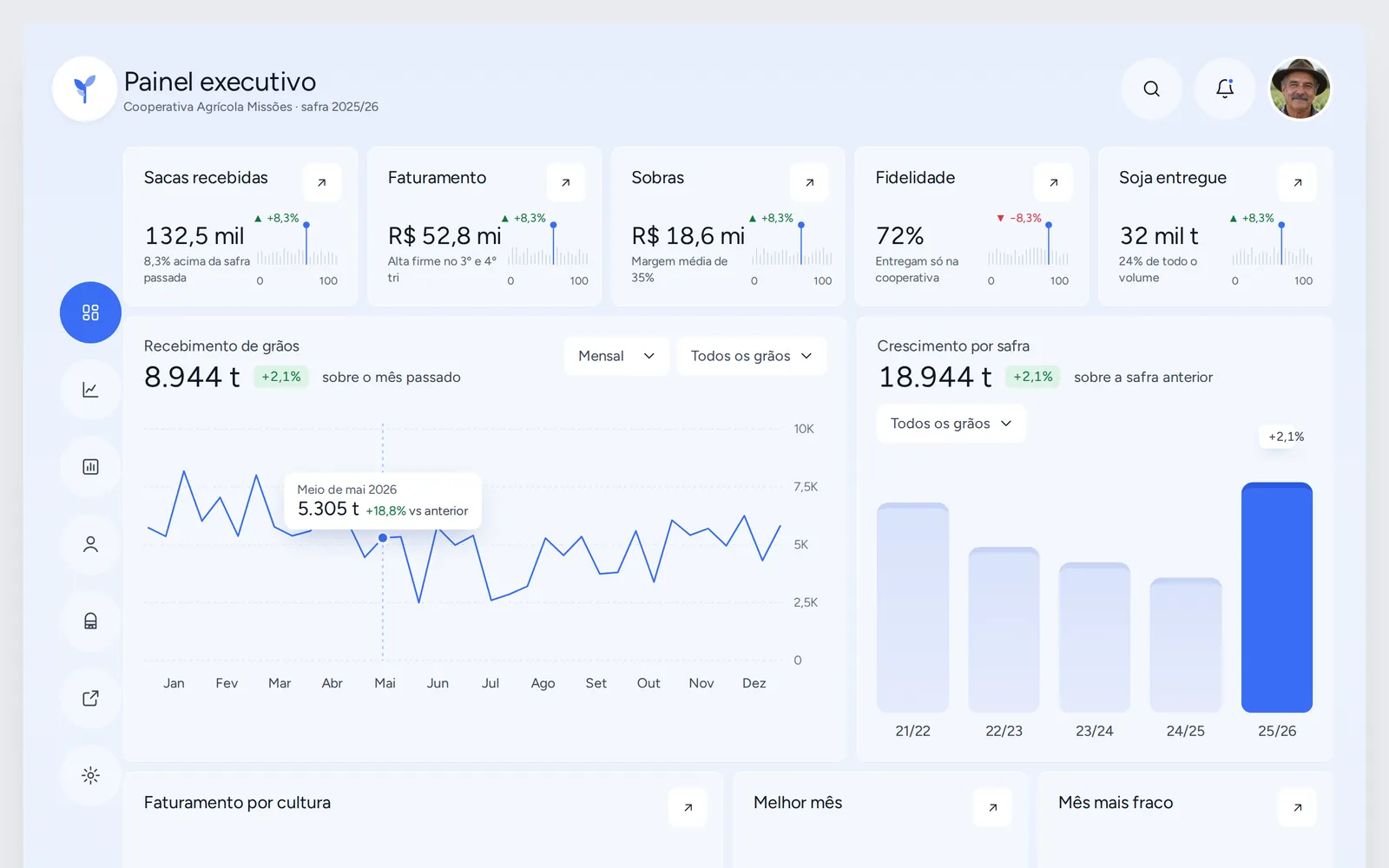Expand the Fidelidade card arrow
The image size is (1389, 868).
[1053, 182]
